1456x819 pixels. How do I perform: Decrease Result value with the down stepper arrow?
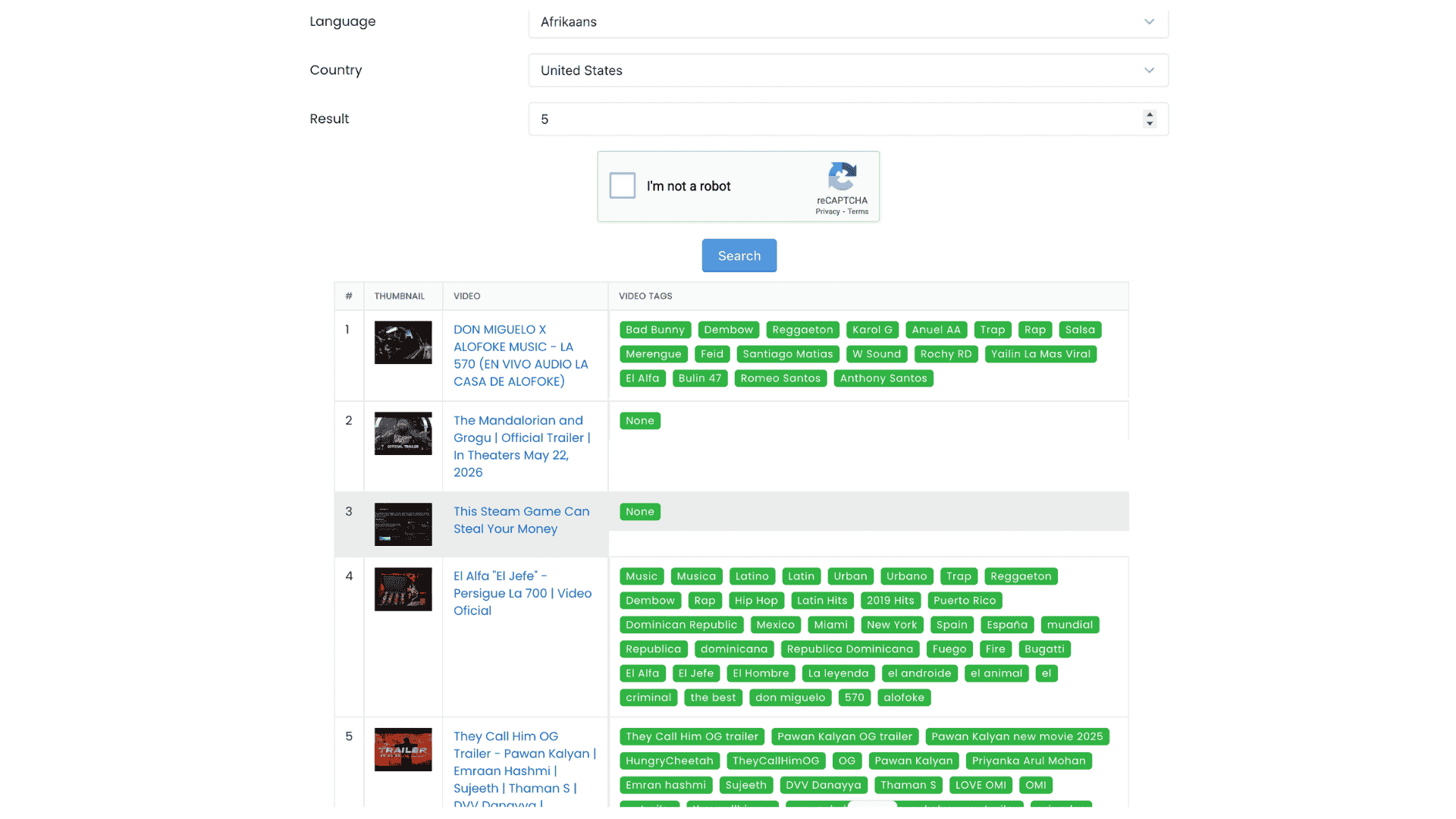click(1150, 124)
